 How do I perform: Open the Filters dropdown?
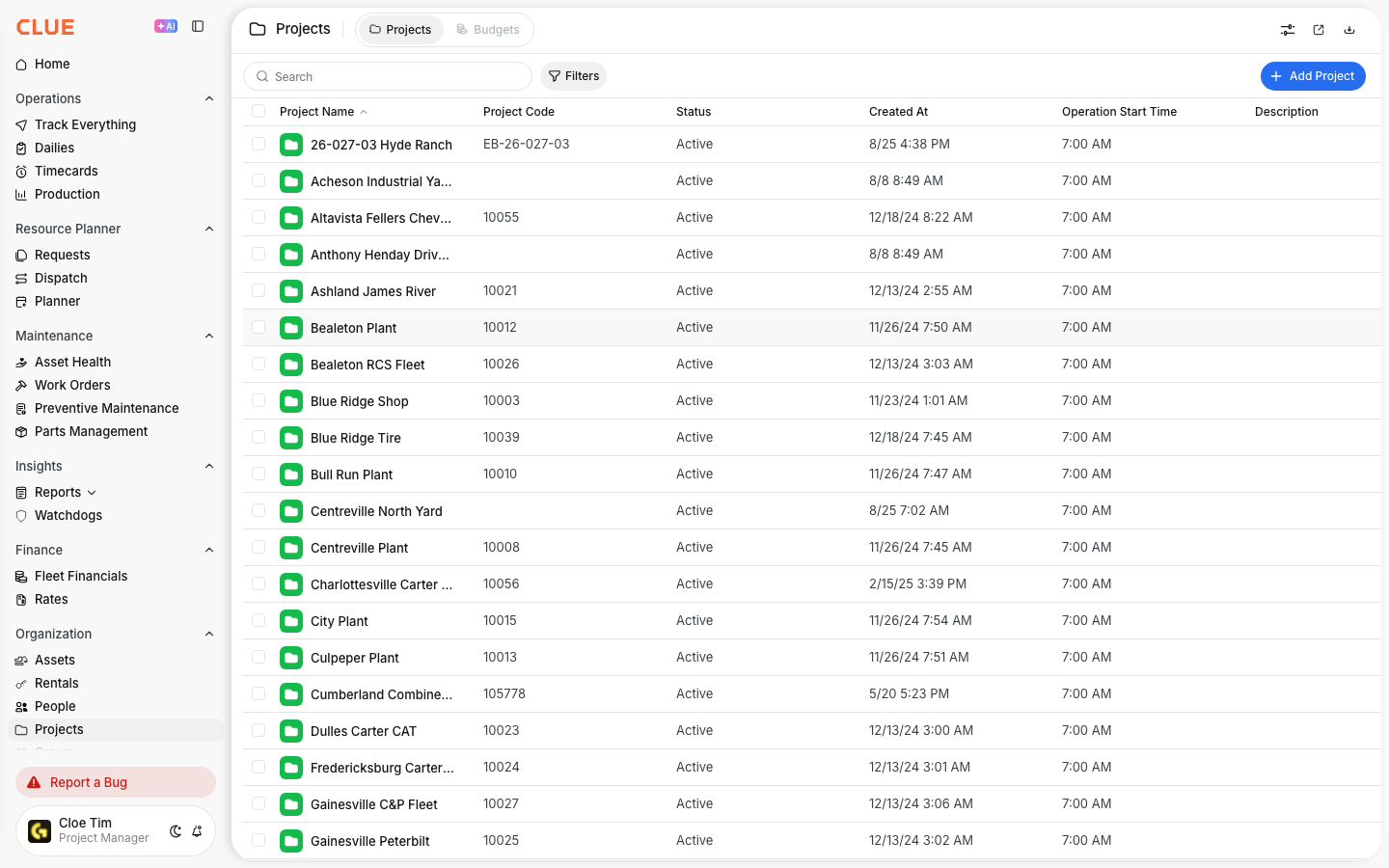573,76
